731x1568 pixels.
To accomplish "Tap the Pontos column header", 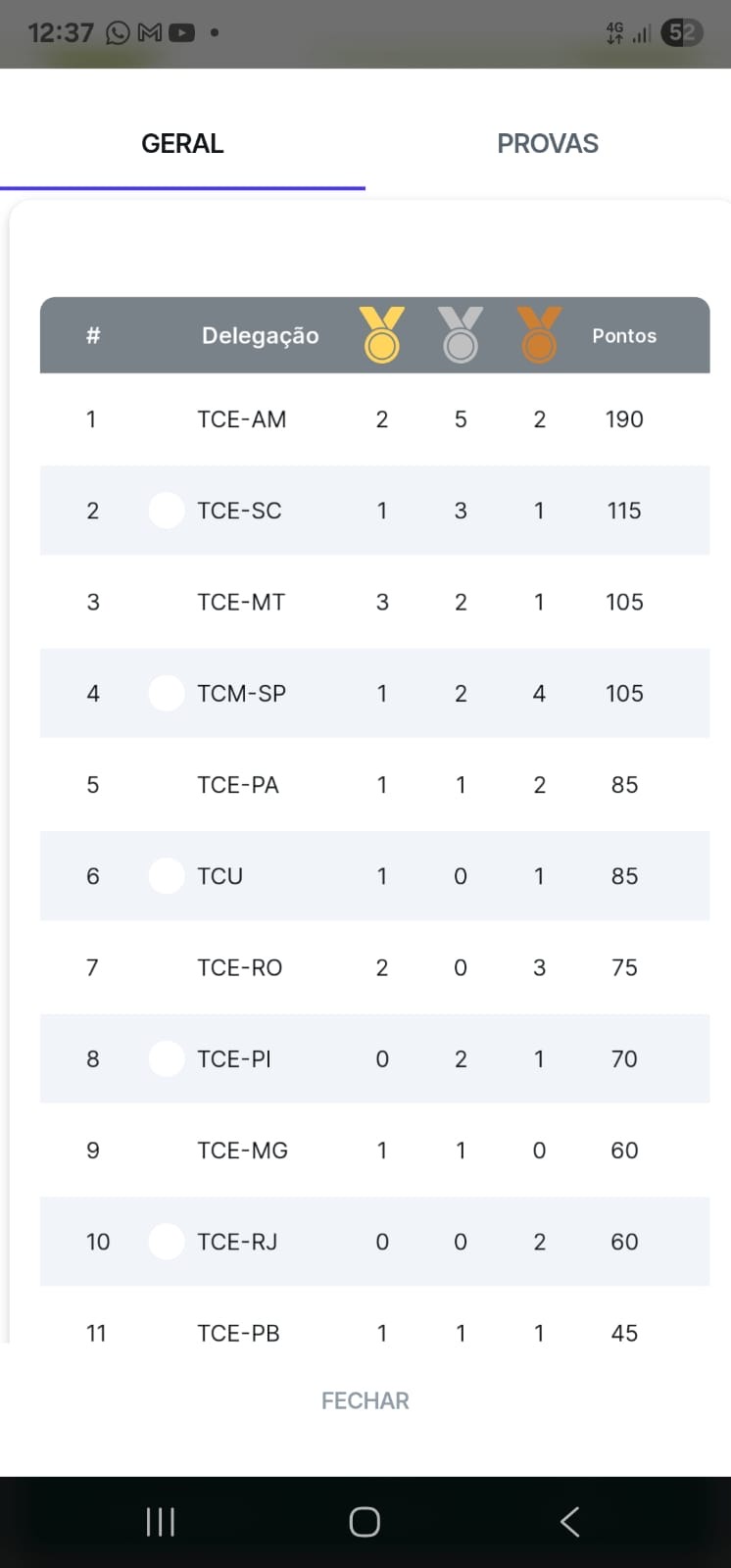I will pos(623,335).
